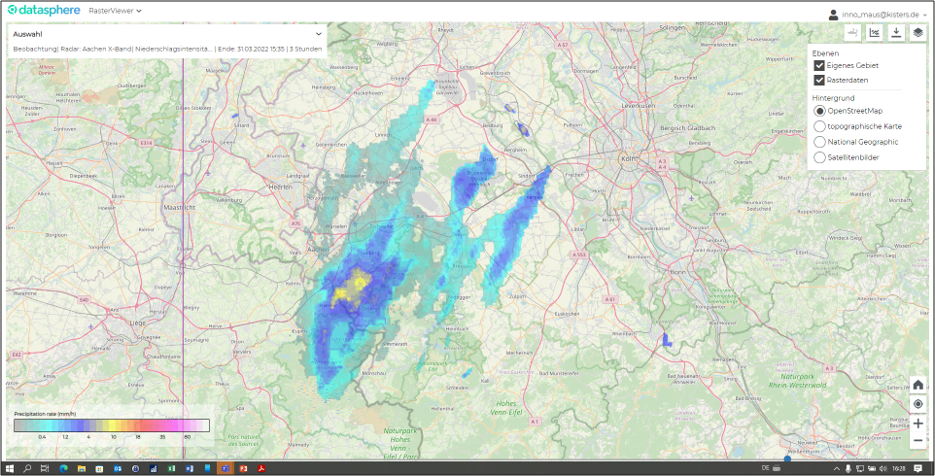The image size is (935, 476).
Task: Expand the Auswahl dropdown
Action: [x=318, y=34]
